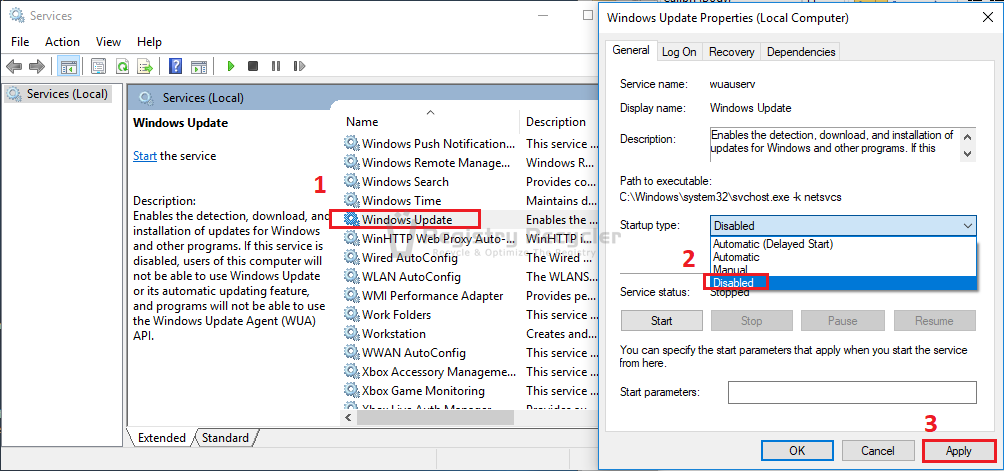Click horizontal scrollbar left arrow in services list
Image resolution: width=1004 pixels, height=471 pixels.
coord(349,417)
